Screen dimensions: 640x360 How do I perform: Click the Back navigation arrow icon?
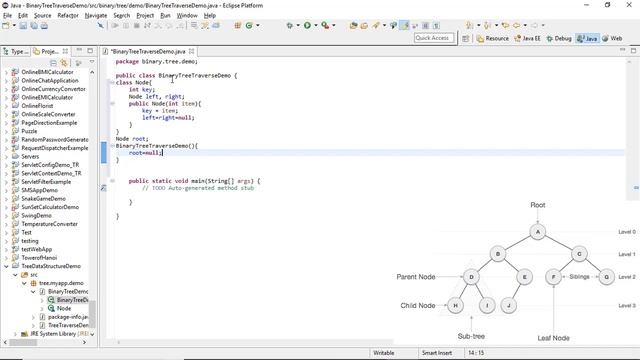pos(517,25)
